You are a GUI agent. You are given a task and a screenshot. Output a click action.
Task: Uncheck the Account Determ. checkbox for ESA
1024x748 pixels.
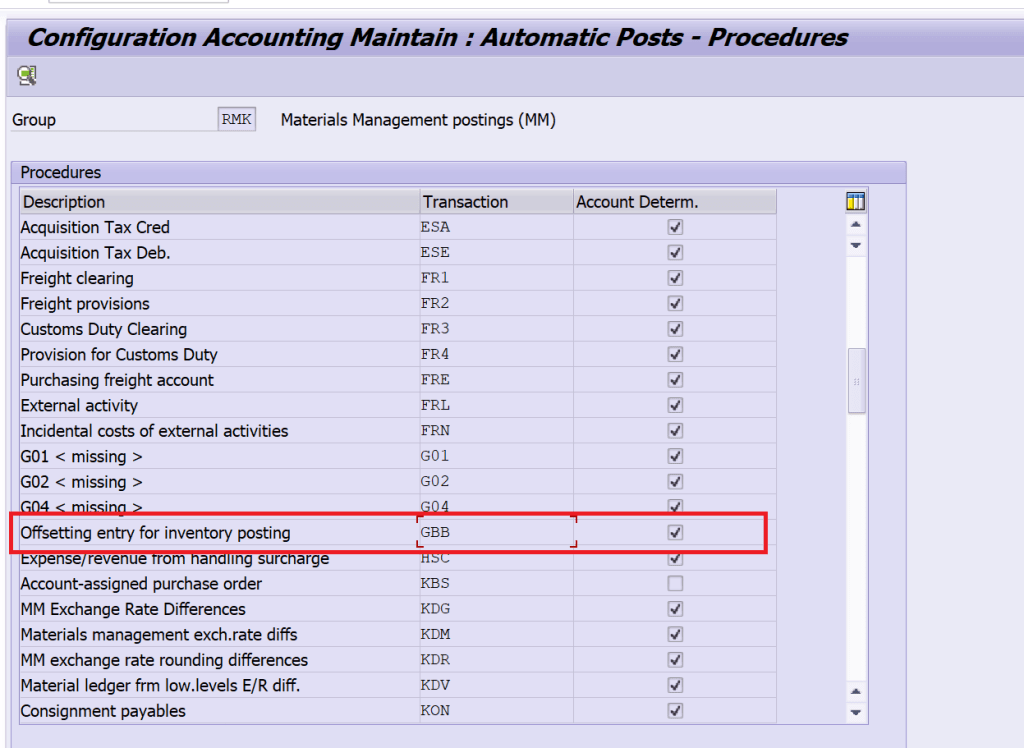[x=675, y=227]
